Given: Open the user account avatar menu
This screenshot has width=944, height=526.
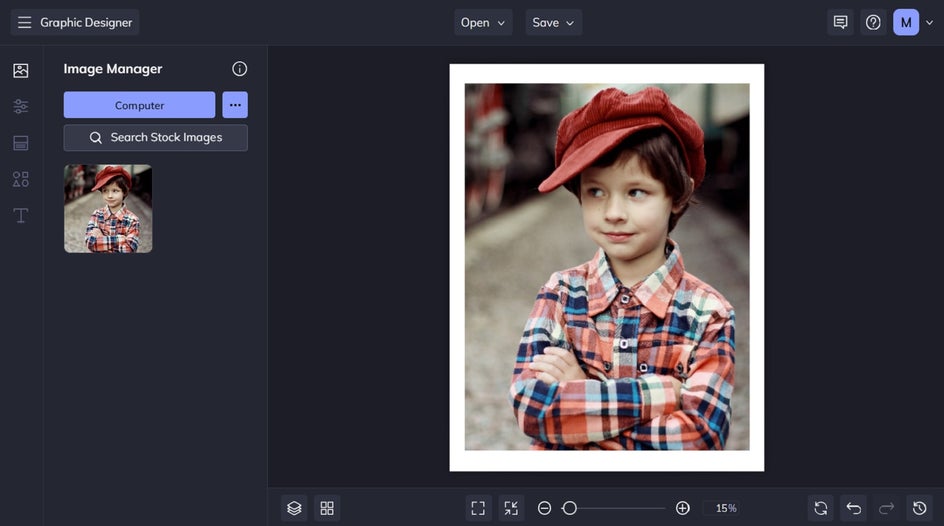Looking at the screenshot, I should 906,22.
